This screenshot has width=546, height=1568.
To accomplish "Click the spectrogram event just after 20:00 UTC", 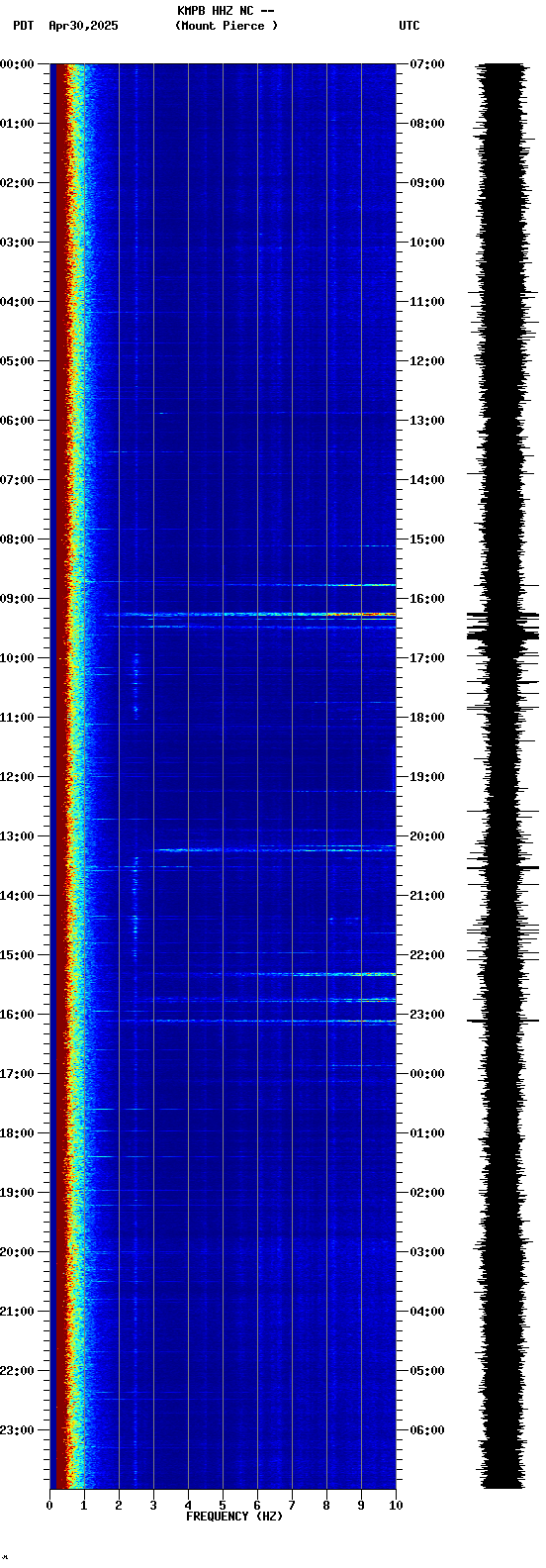I will (x=275, y=849).
